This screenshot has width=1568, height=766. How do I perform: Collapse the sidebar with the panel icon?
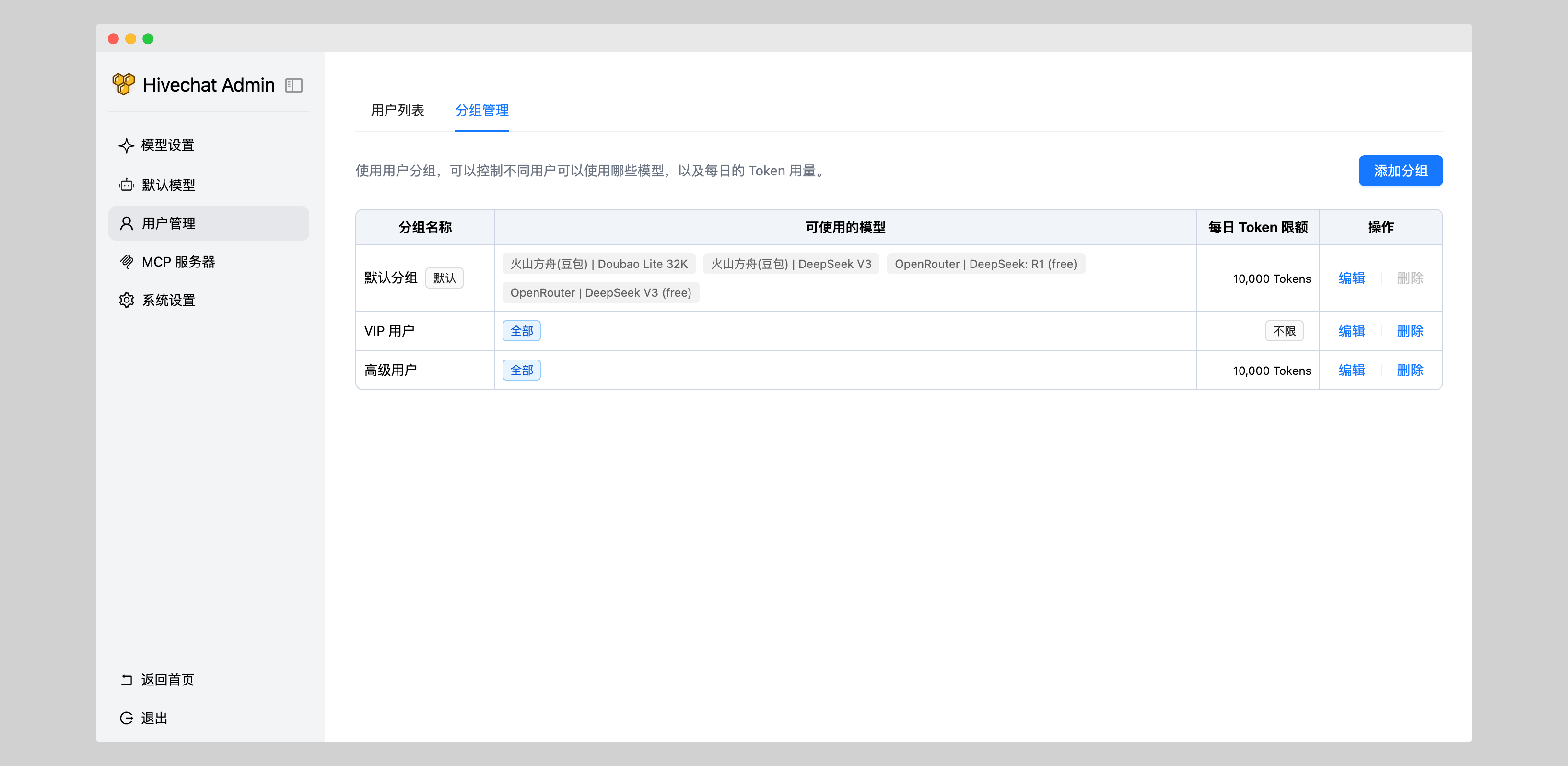point(294,85)
